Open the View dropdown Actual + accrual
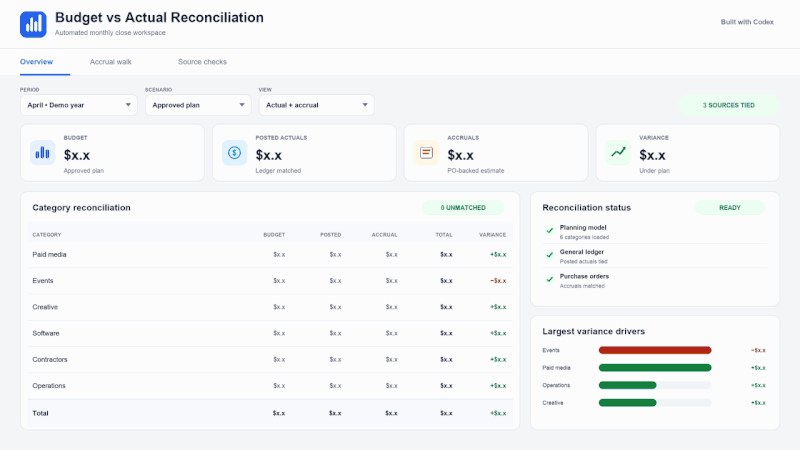 (316, 105)
